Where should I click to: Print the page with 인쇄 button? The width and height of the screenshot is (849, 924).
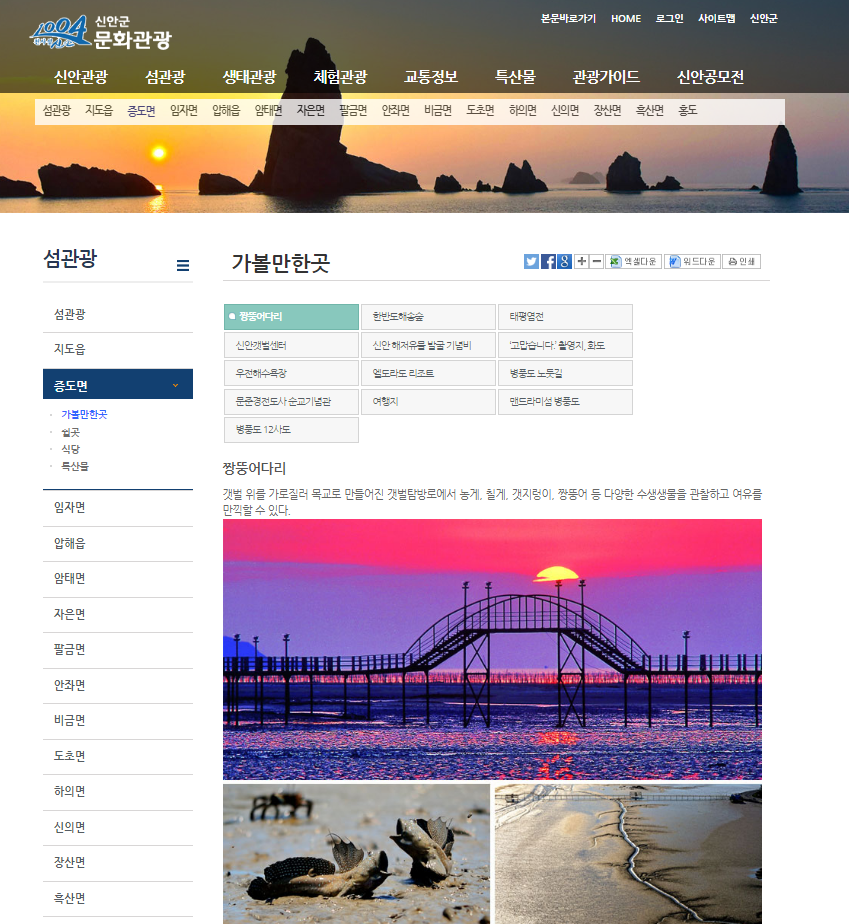(x=741, y=262)
